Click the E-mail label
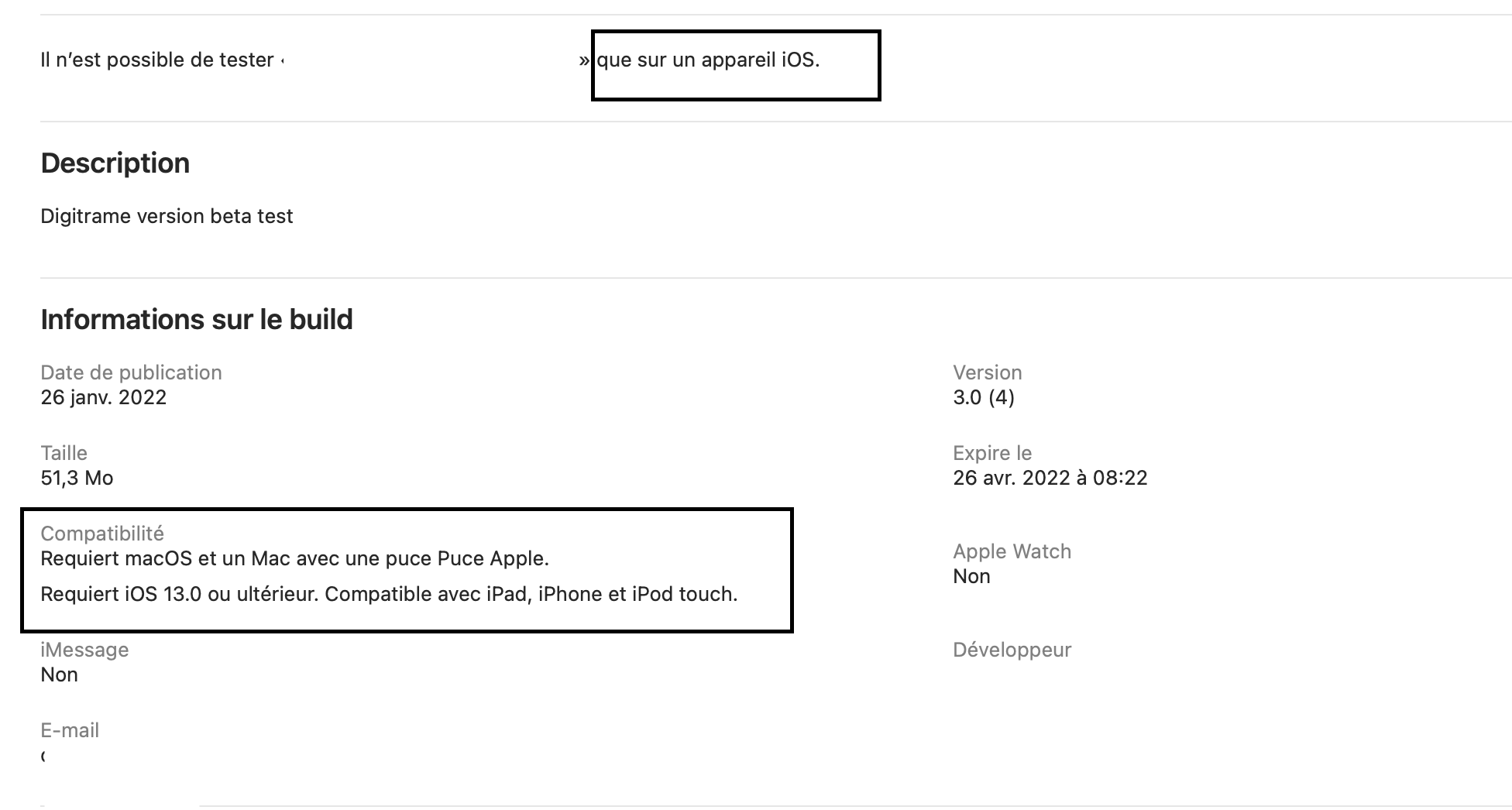Viewport: 1512px width, 810px height. pyautogui.click(x=70, y=730)
